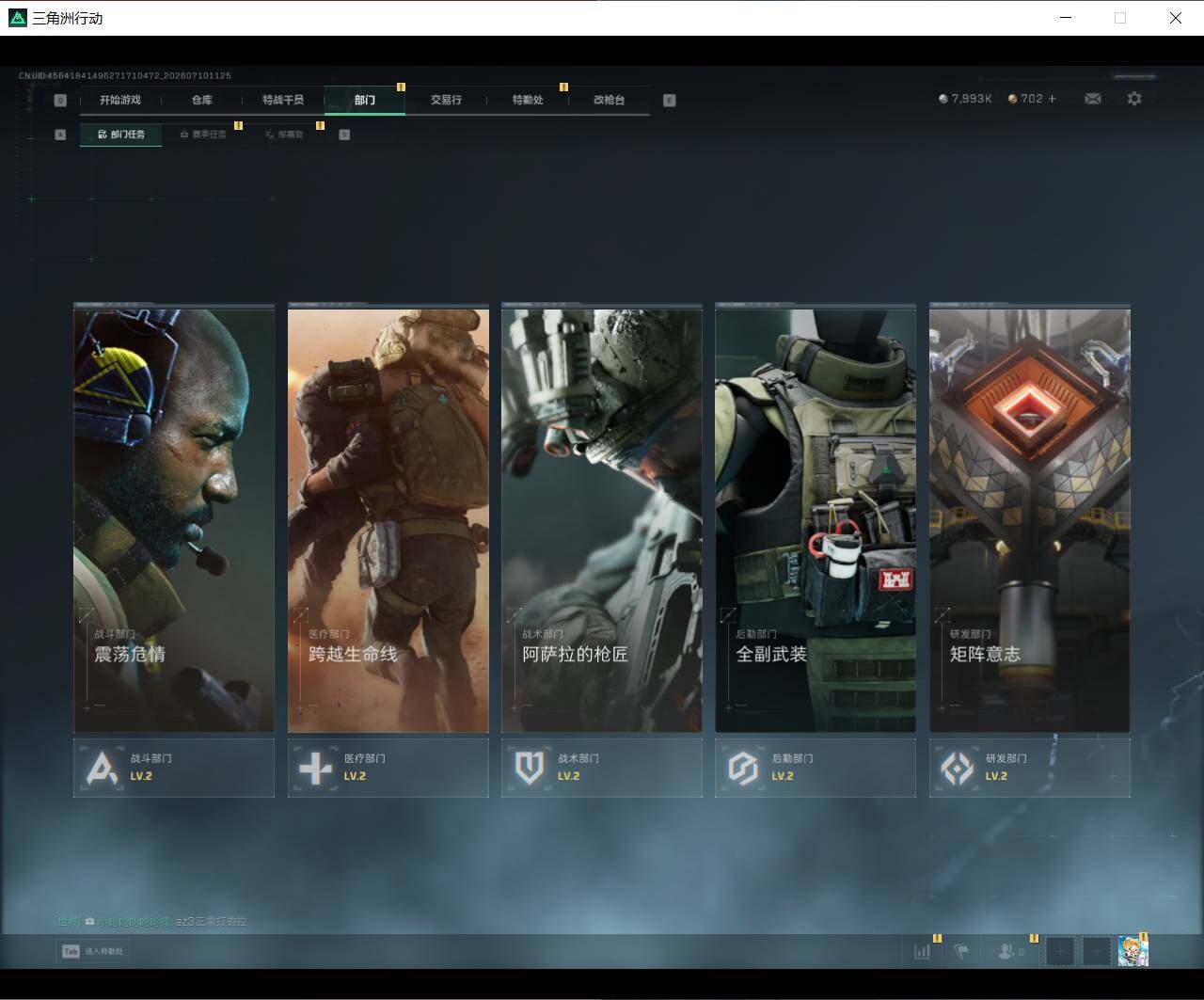Click the 世界 world chat message line
This screenshot has width=1204, height=1000.
click(150, 921)
